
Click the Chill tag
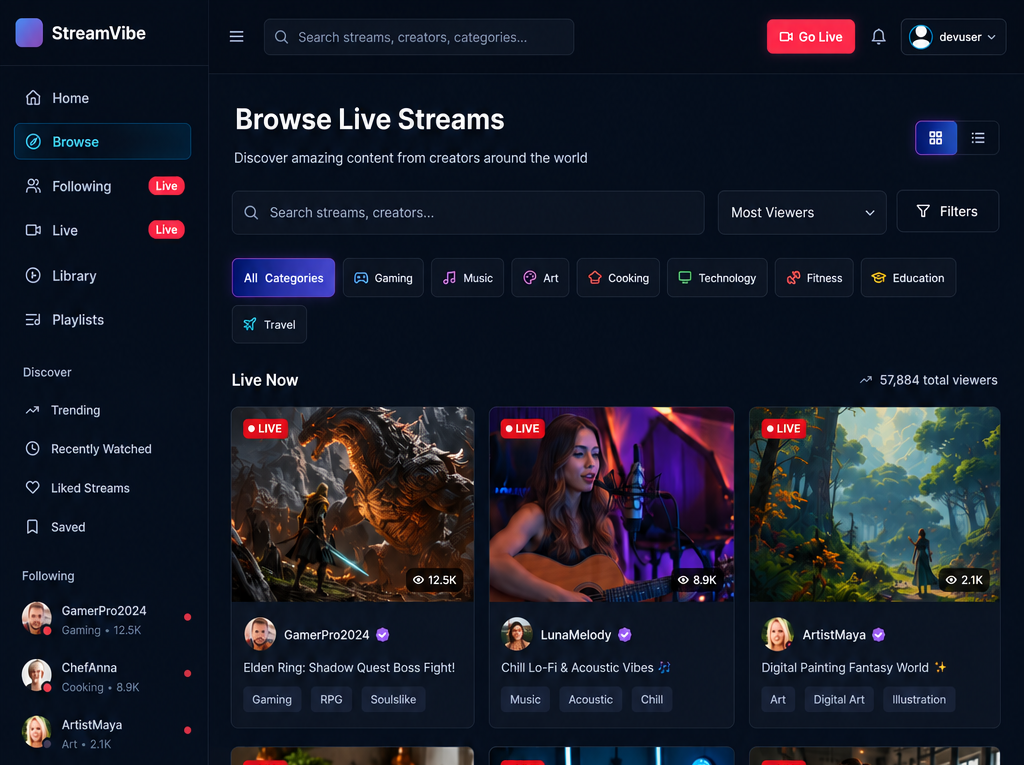tap(652, 699)
